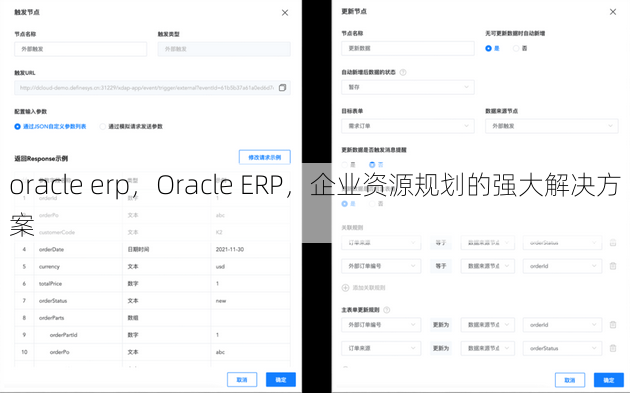Click the disabled 触发类型 field
The width and height of the screenshot is (630, 393).
click(x=224, y=49)
